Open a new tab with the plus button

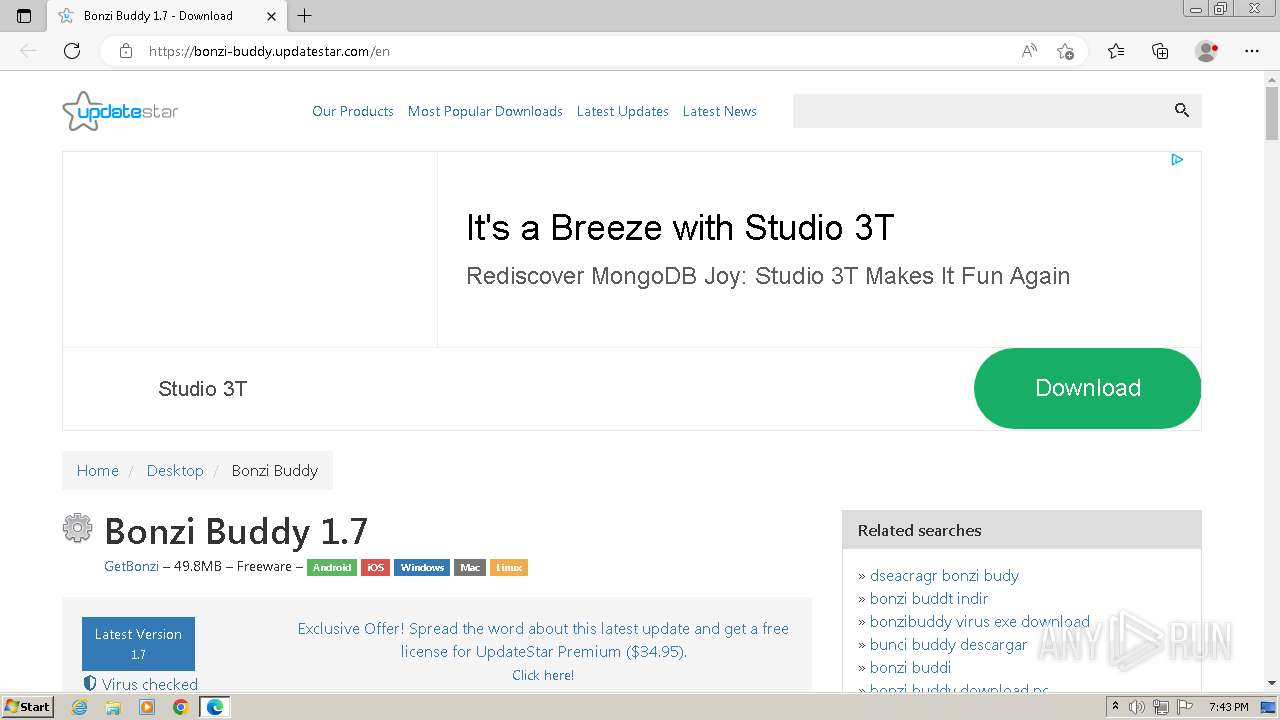(305, 16)
